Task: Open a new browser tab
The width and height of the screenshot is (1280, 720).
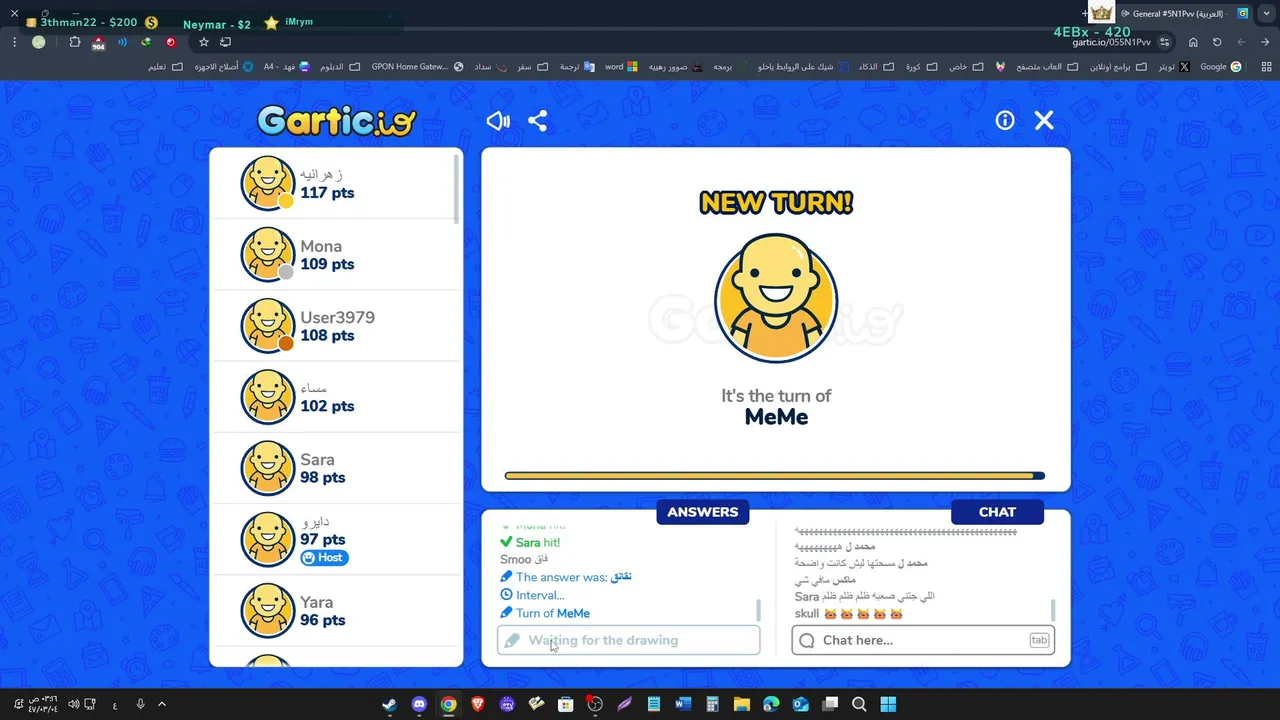Action: [1085, 13]
